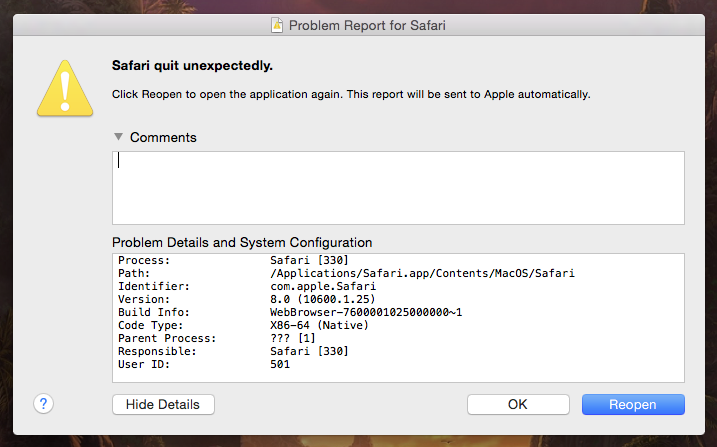Click the Safari application path text
Image resolution: width=717 pixels, height=447 pixels.
(x=423, y=273)
